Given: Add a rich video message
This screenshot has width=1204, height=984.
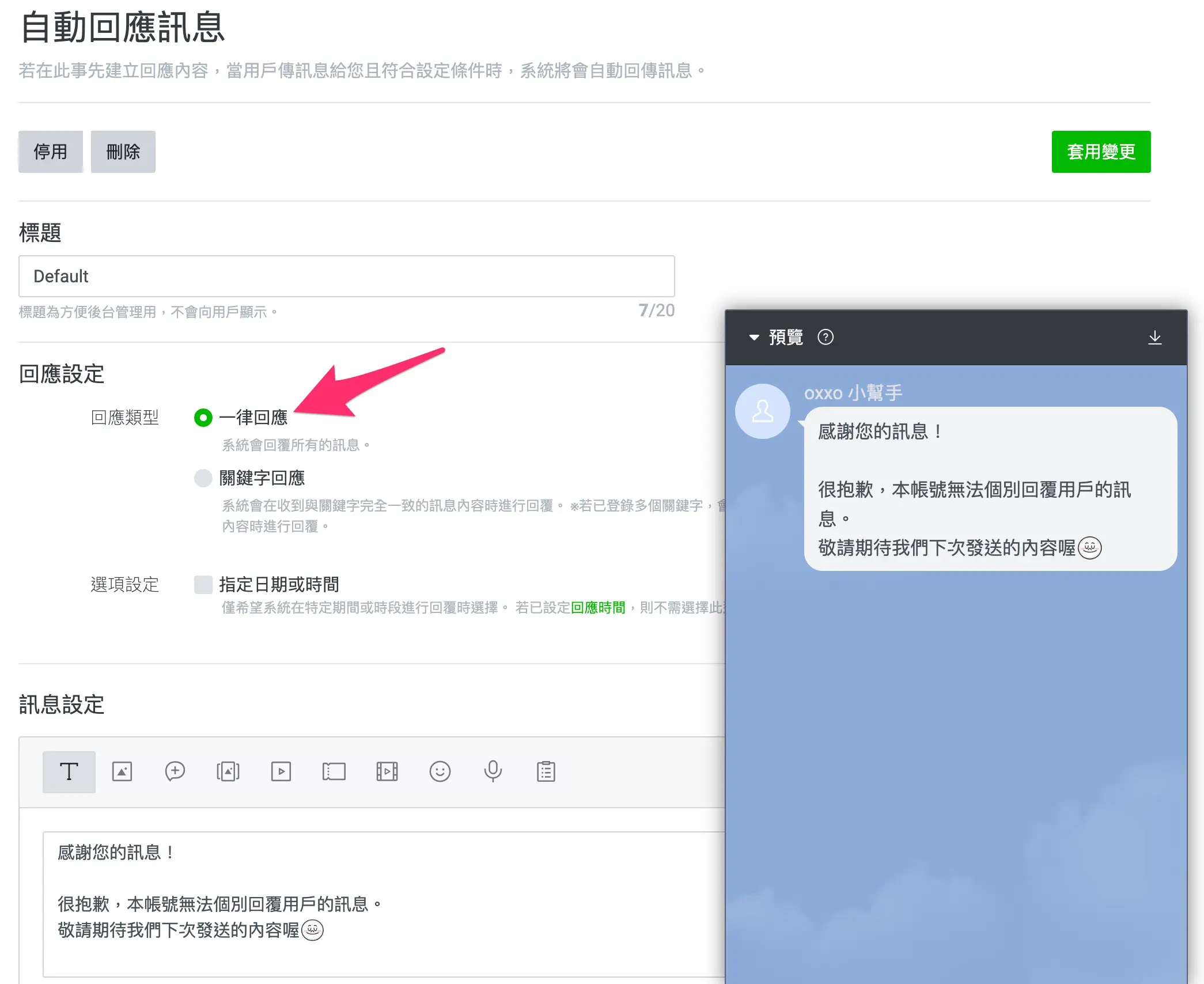Looking at the screenshot, I should [x=387, y=772].
